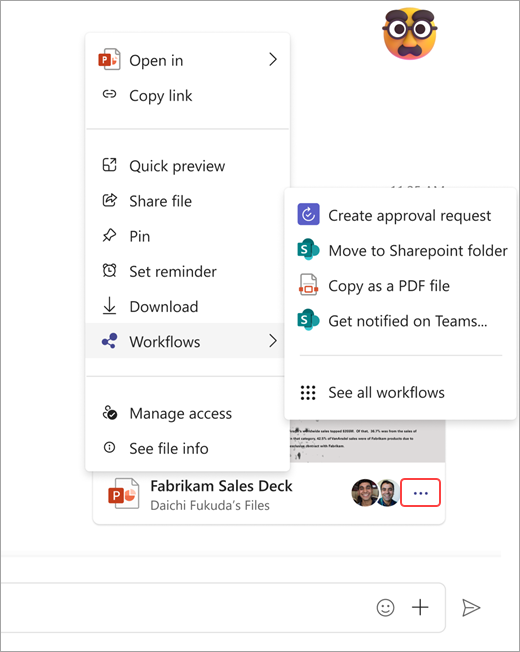Choose Manage access from the menu
Screen dimensions: 520x652
187,413
